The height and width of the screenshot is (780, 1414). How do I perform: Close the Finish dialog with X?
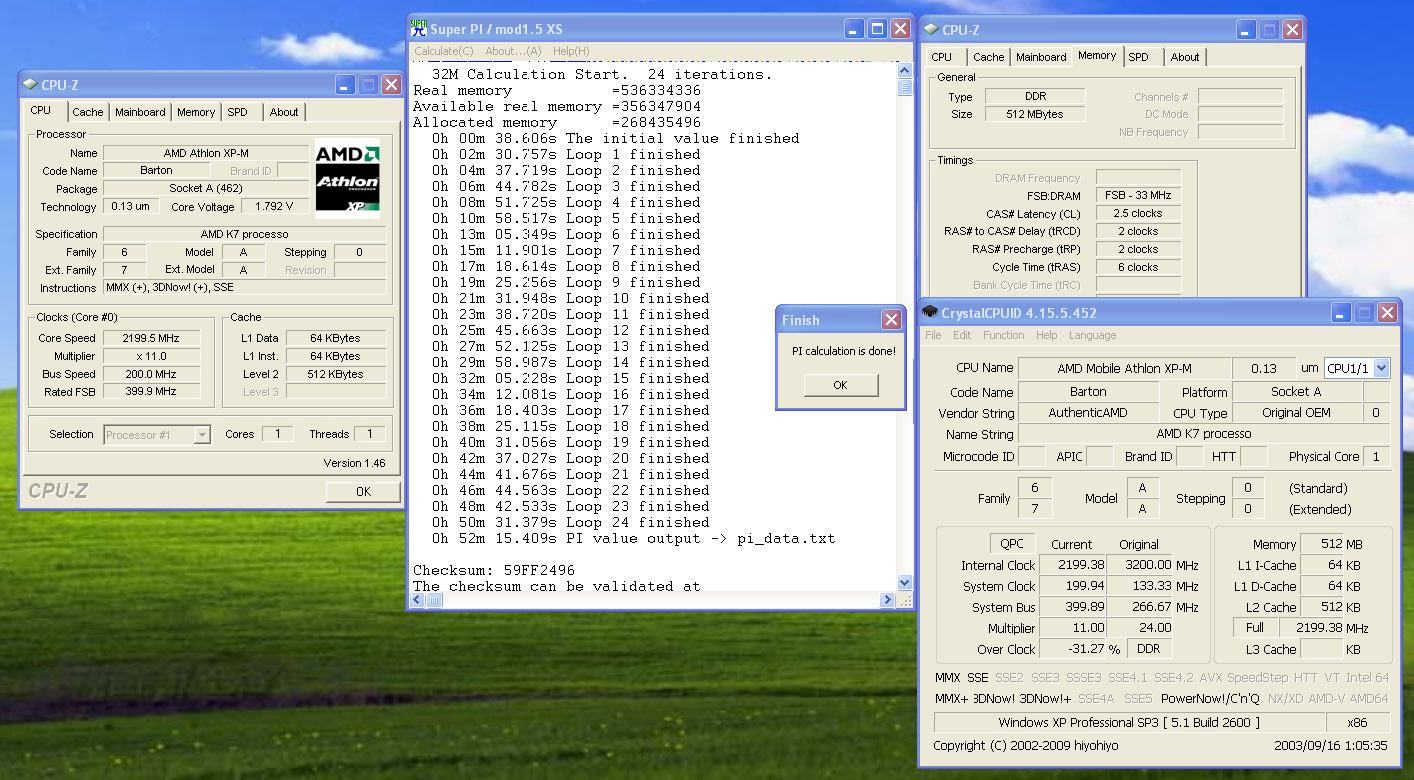(x=891, y=320)
